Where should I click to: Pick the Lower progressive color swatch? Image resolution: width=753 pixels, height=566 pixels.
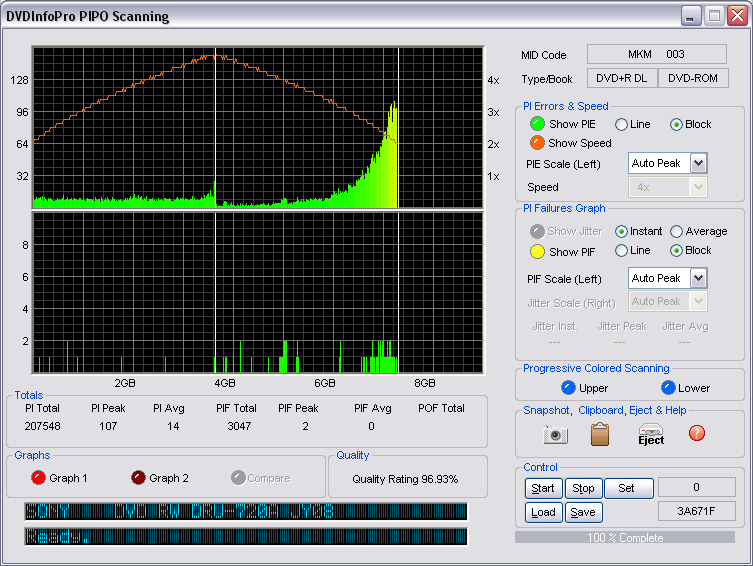668,387
